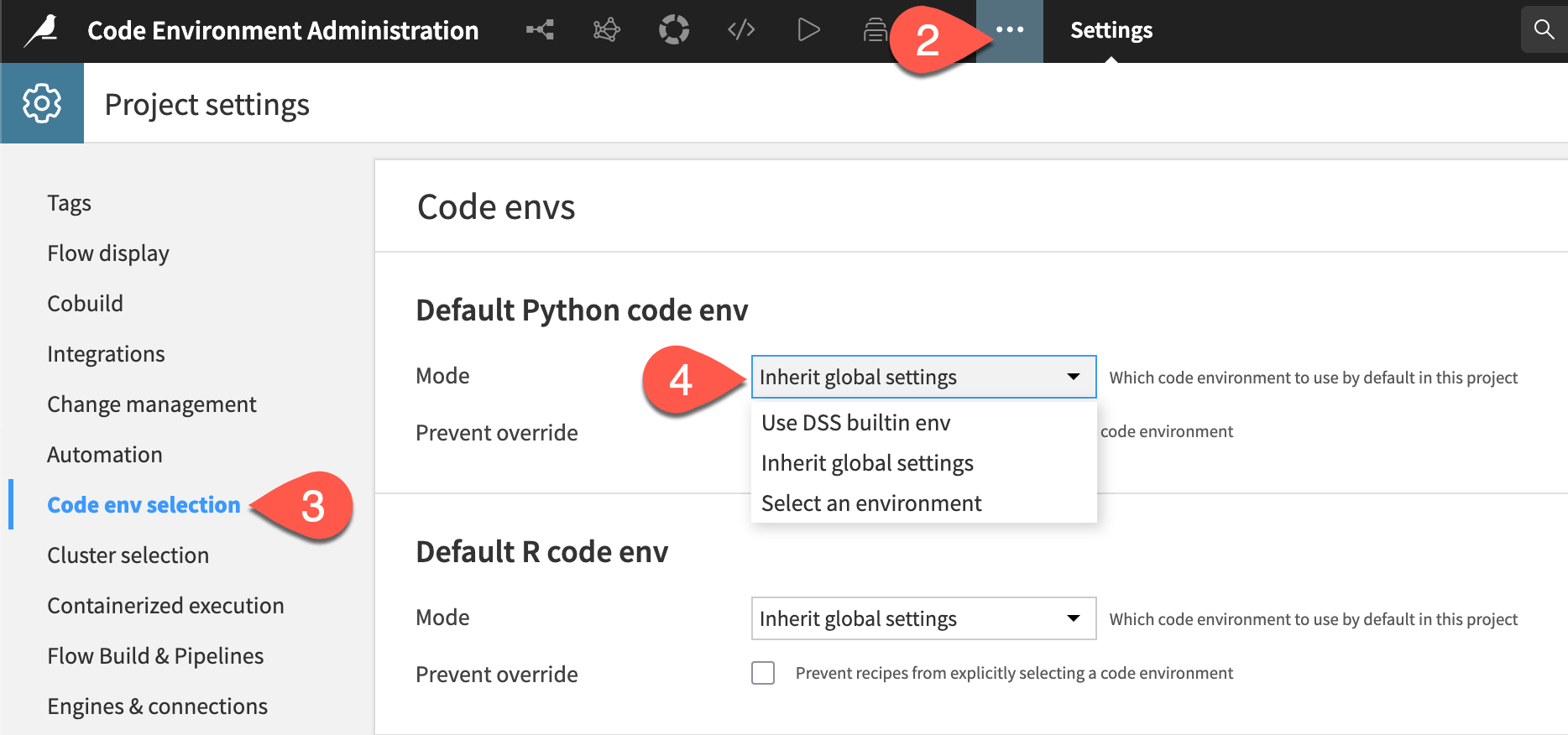Open the Change management section

pos(152,404)
